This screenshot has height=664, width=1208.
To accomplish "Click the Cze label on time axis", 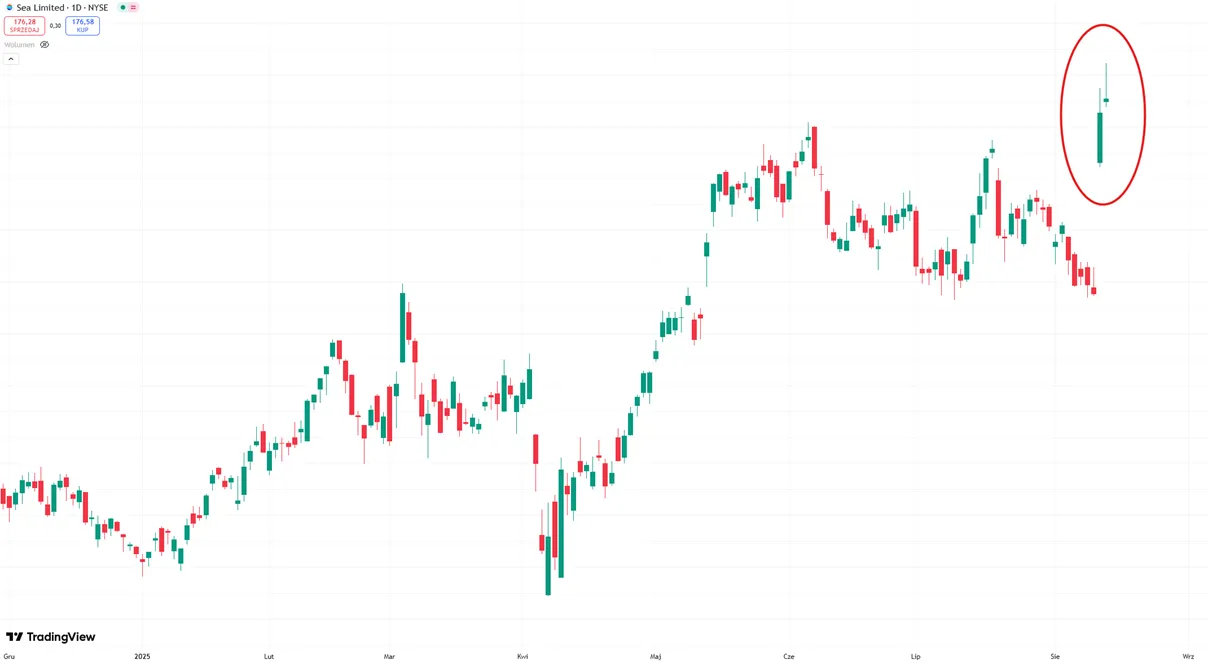I will coord(789,656).
